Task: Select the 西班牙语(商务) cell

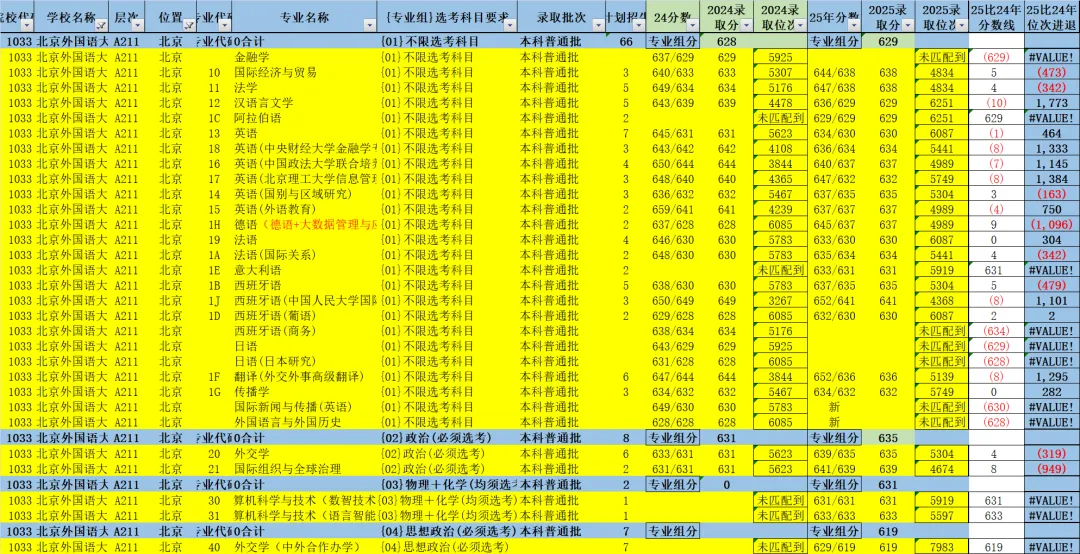Action: 304,331
